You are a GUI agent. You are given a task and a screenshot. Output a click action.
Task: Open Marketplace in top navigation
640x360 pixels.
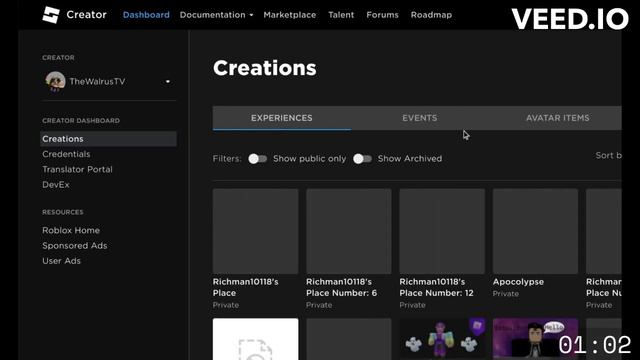289,15
